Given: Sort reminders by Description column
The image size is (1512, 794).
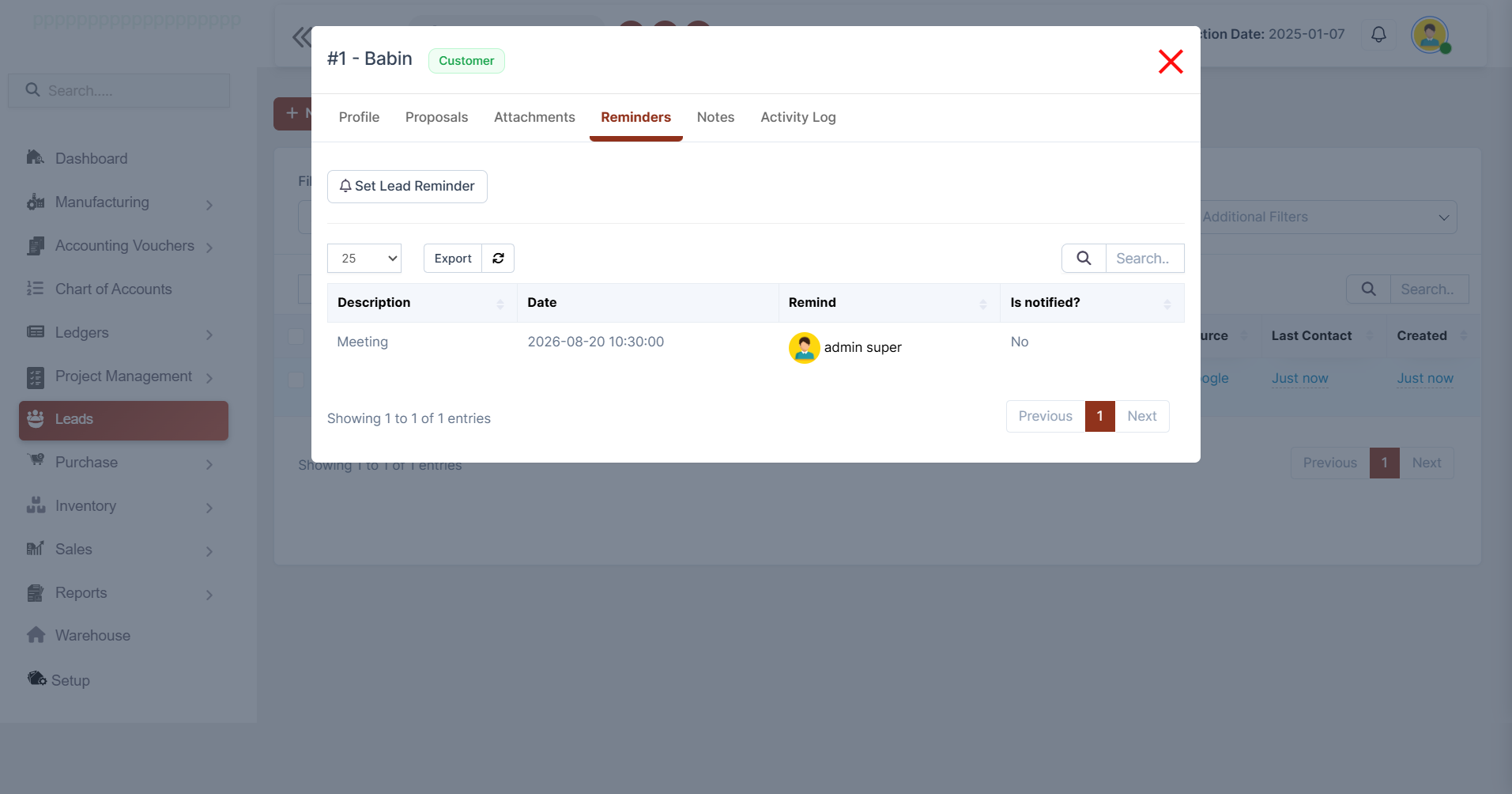Looking at the screenshot, I should click(x=422, y=303).
